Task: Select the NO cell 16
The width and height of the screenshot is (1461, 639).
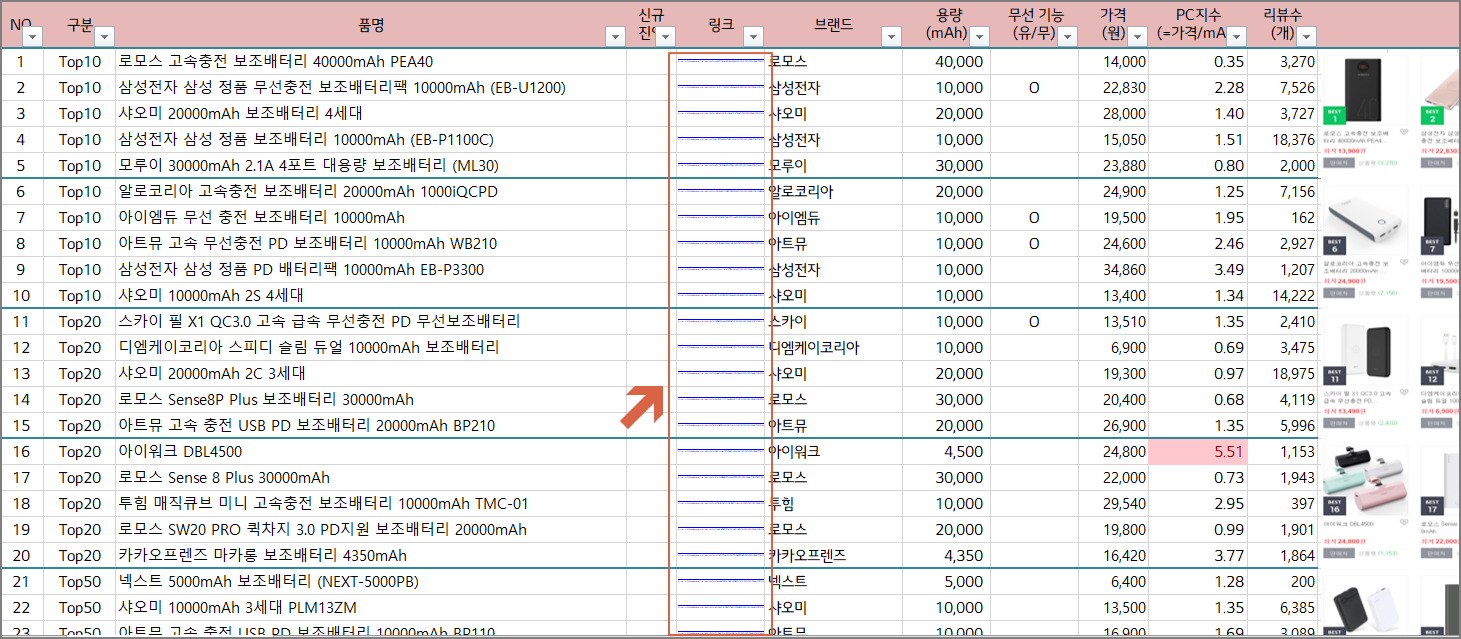Action: pyautogui.click(x=22, y=451)
